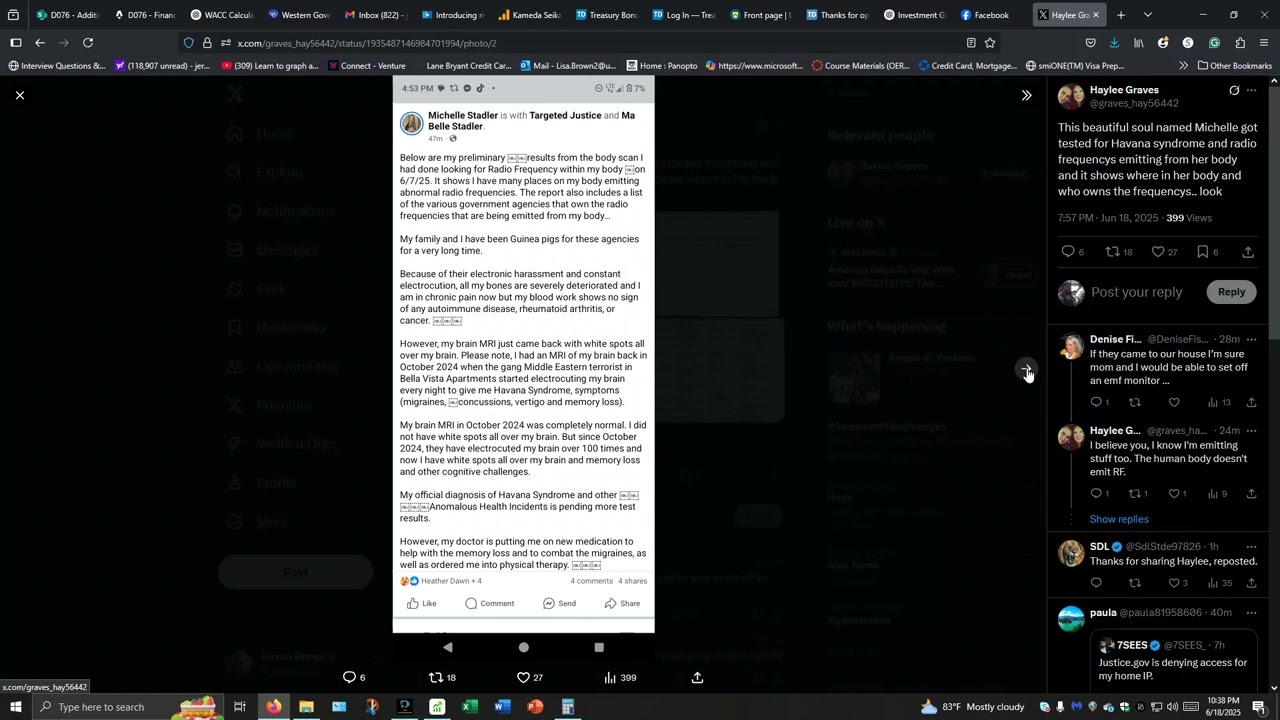Bookmark the post showing 6 bookmarks
This screenshot has height=720, width=1280.
point(1202,252)
